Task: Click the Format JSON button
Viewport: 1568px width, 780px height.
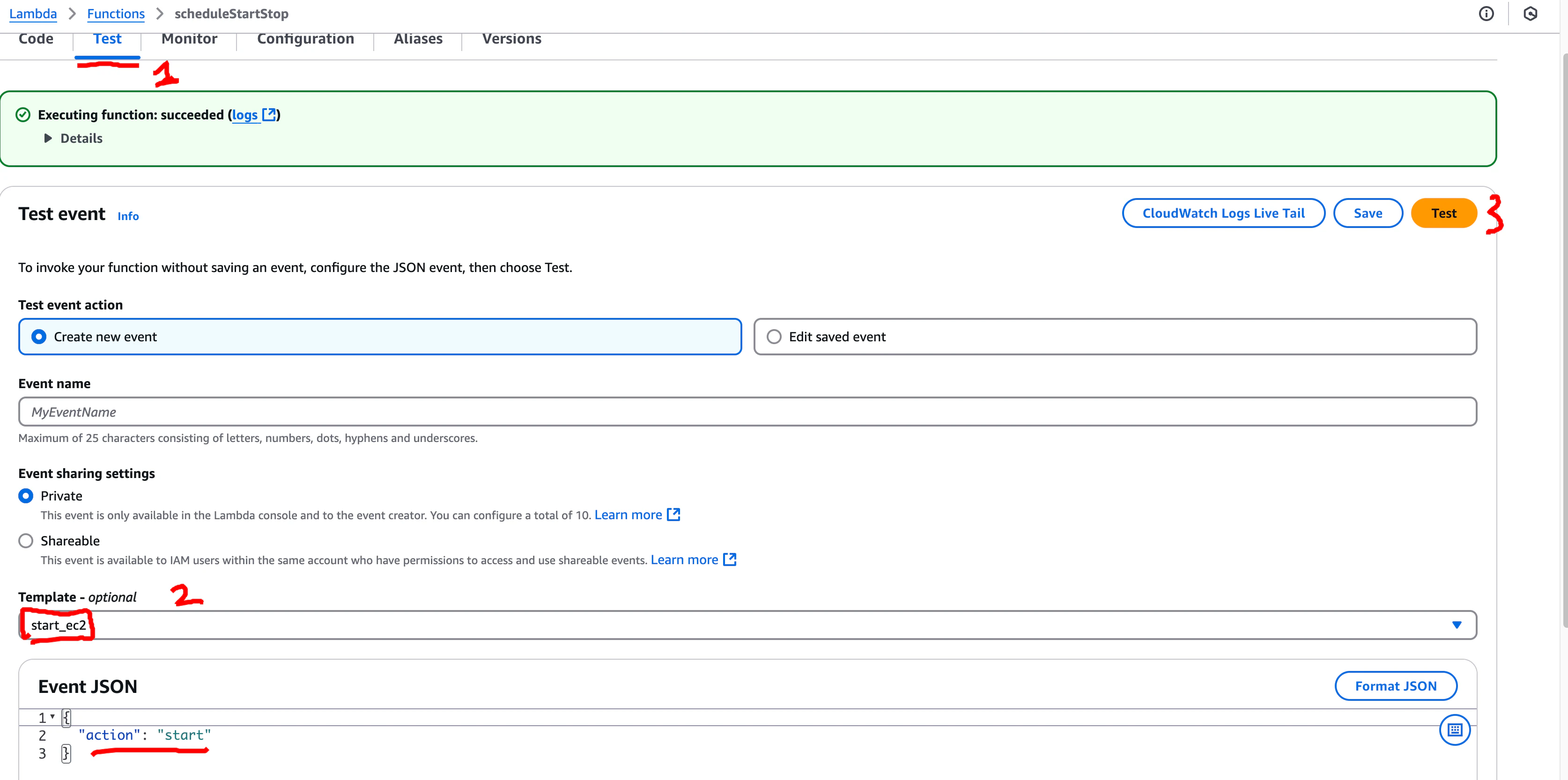Action: [1396, 686]
